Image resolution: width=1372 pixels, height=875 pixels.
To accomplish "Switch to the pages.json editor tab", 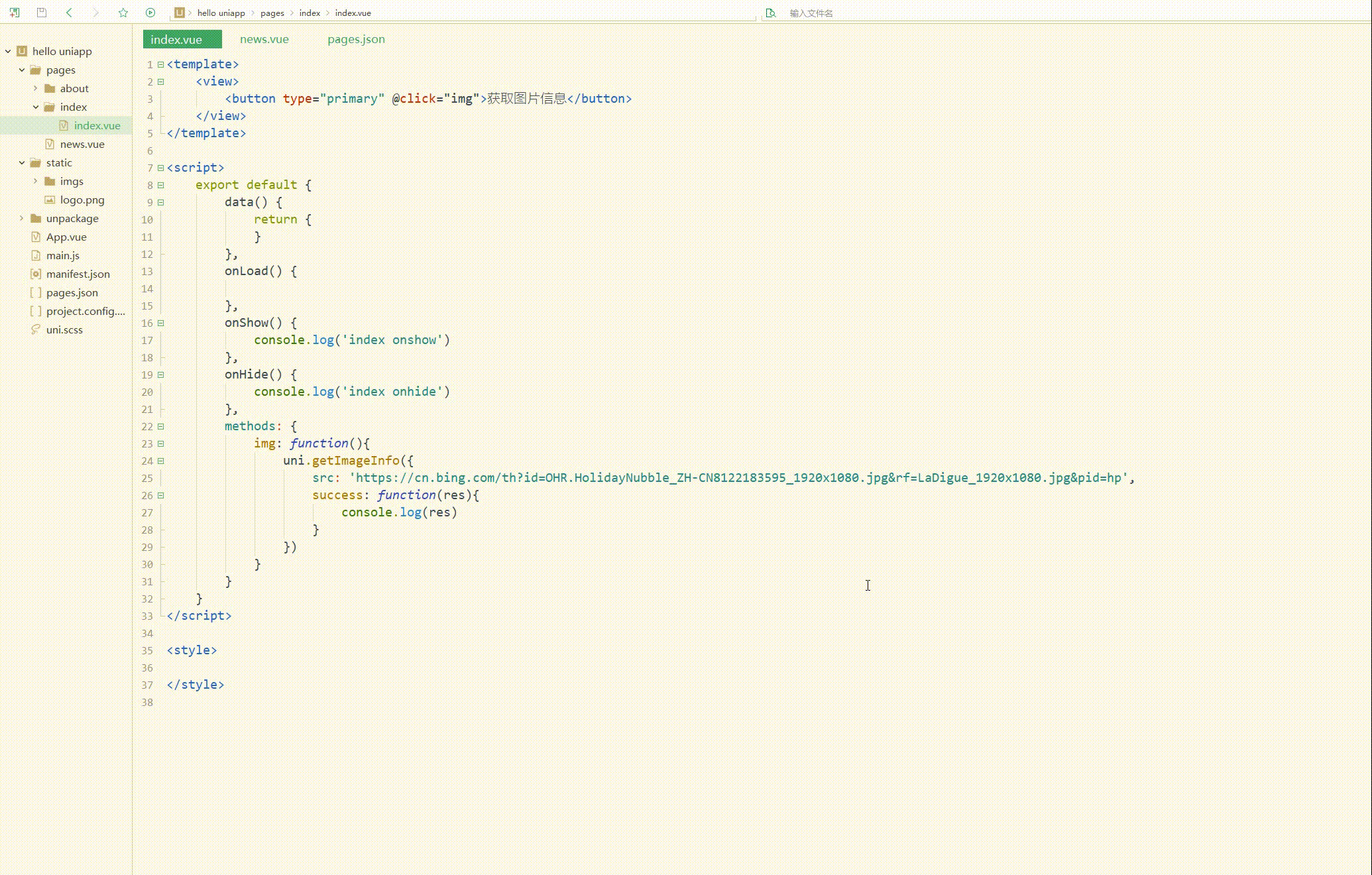I will [356, 39].
